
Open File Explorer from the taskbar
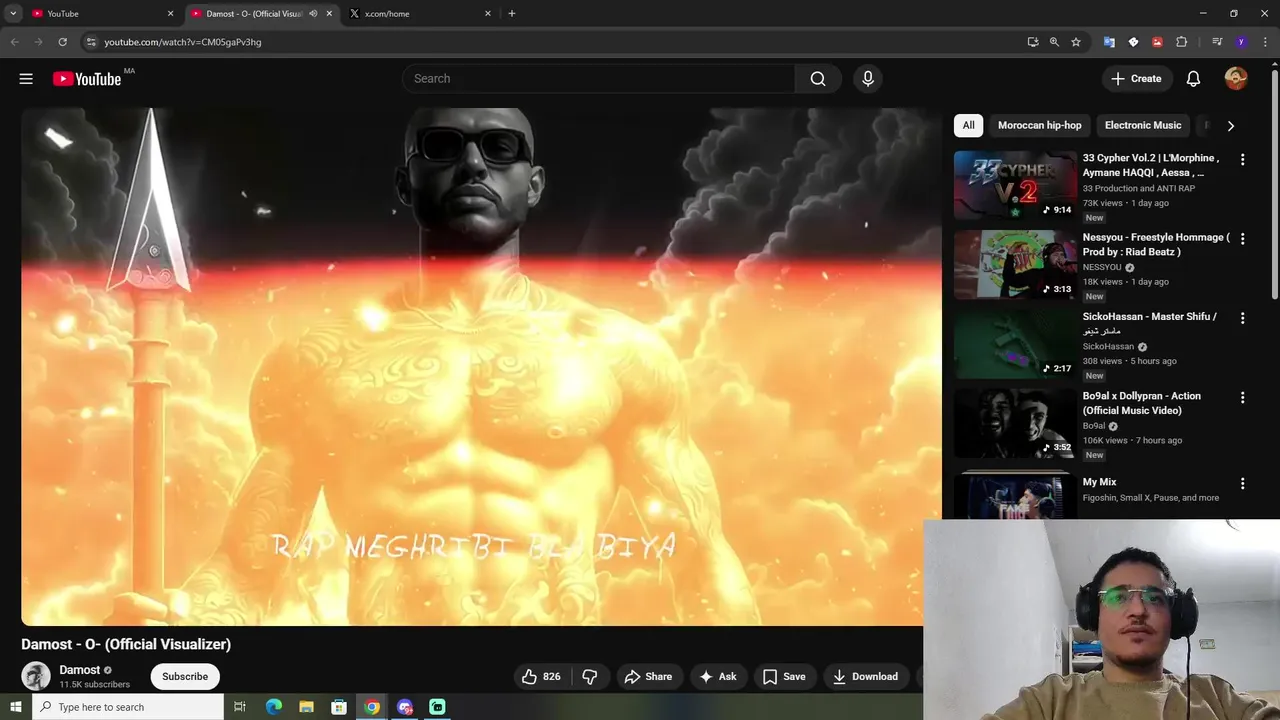tap(306, 707)
